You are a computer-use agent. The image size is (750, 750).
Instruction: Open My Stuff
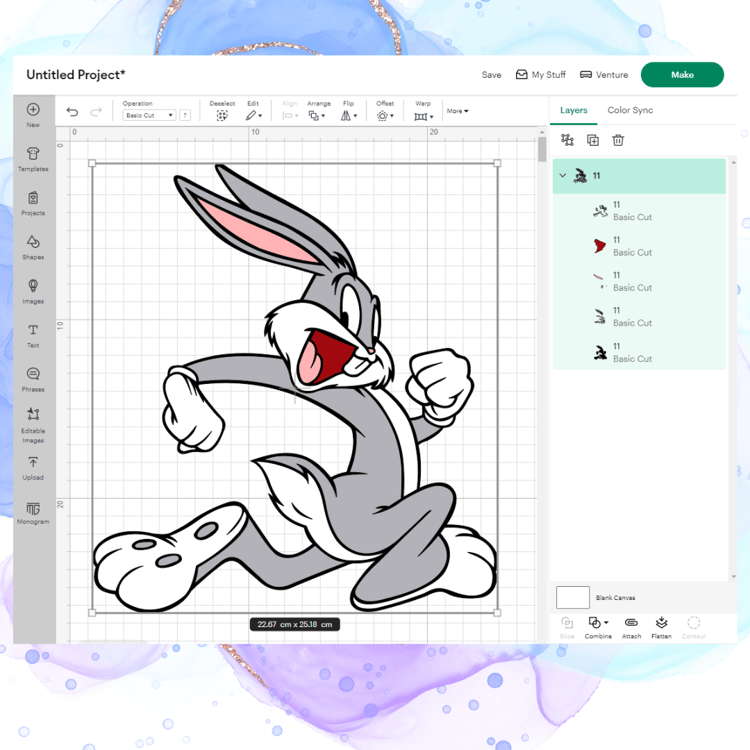click(x=540, y=75)
